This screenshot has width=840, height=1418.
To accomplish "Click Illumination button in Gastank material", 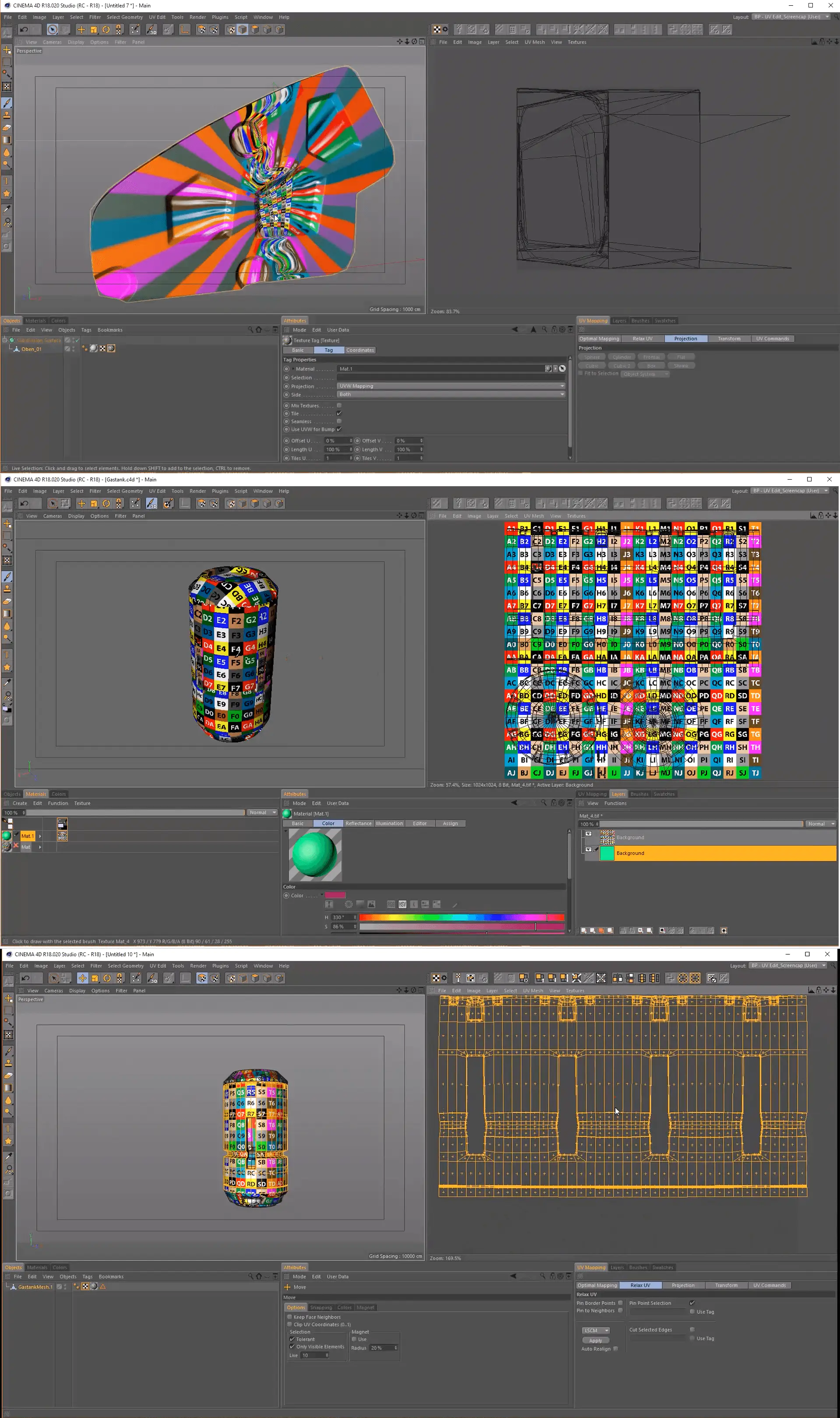I will tap(389, 824).
